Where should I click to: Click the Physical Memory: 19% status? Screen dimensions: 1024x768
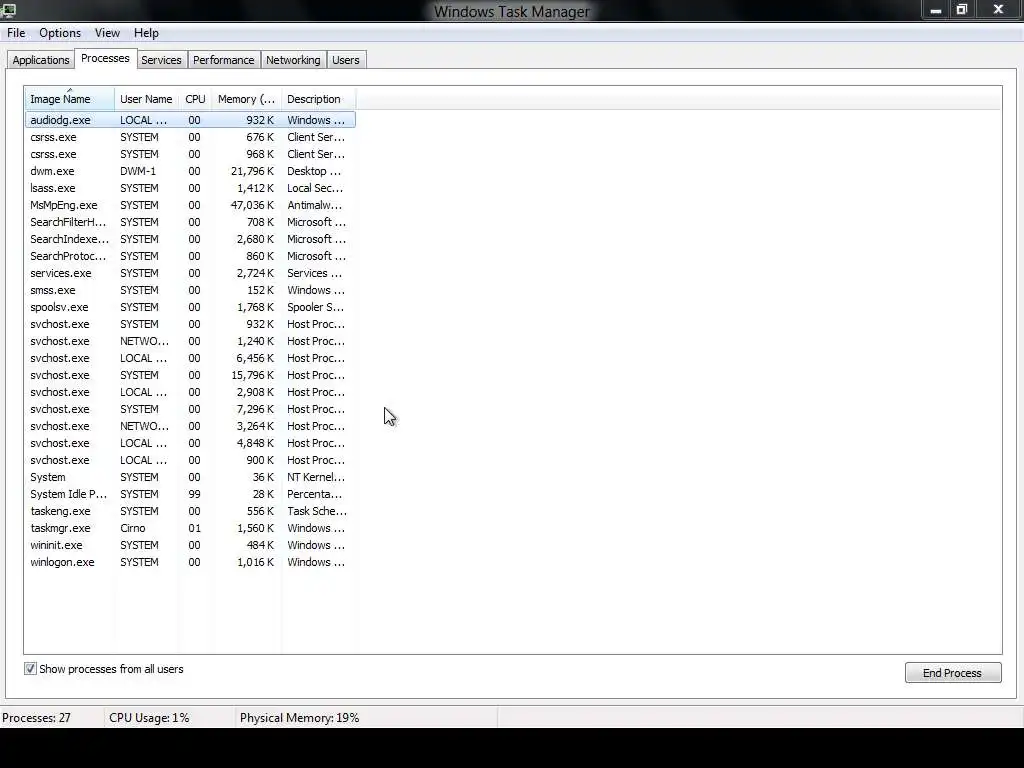pyautogui.click(x=300, y=718)
